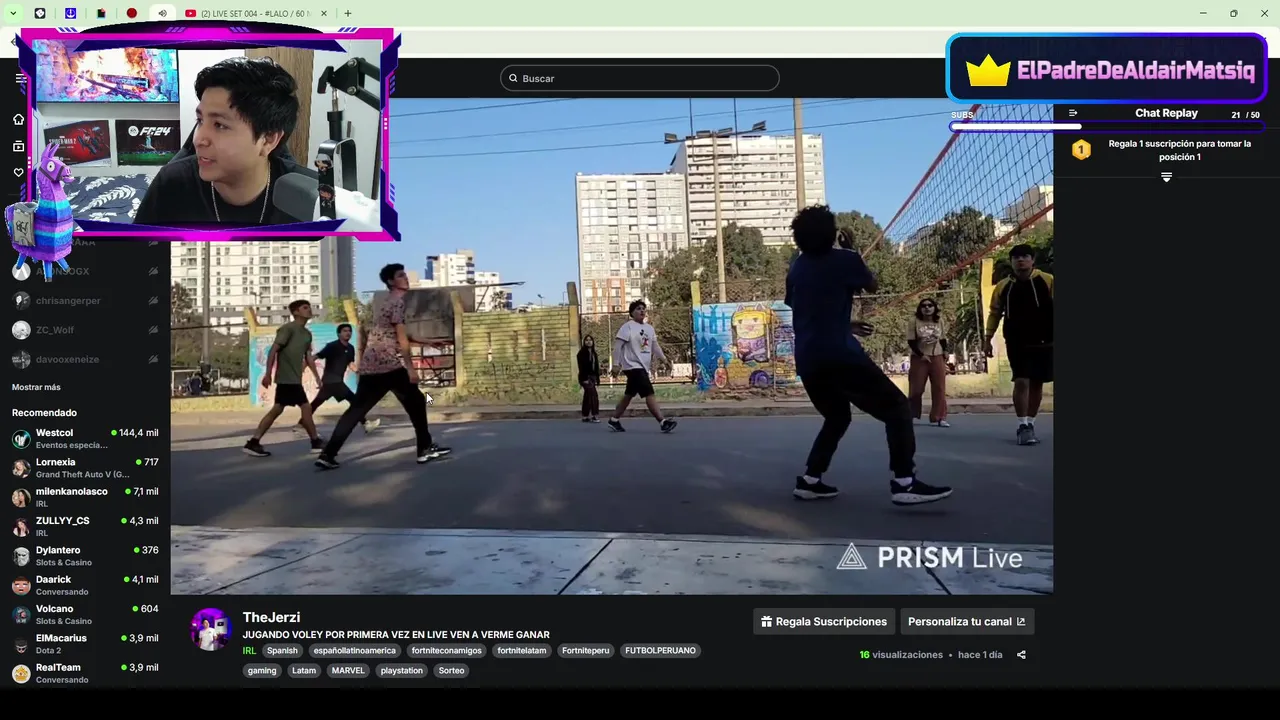Click ElMacarius avatar icon
The image size is (1280, 720).
point(21,644)
